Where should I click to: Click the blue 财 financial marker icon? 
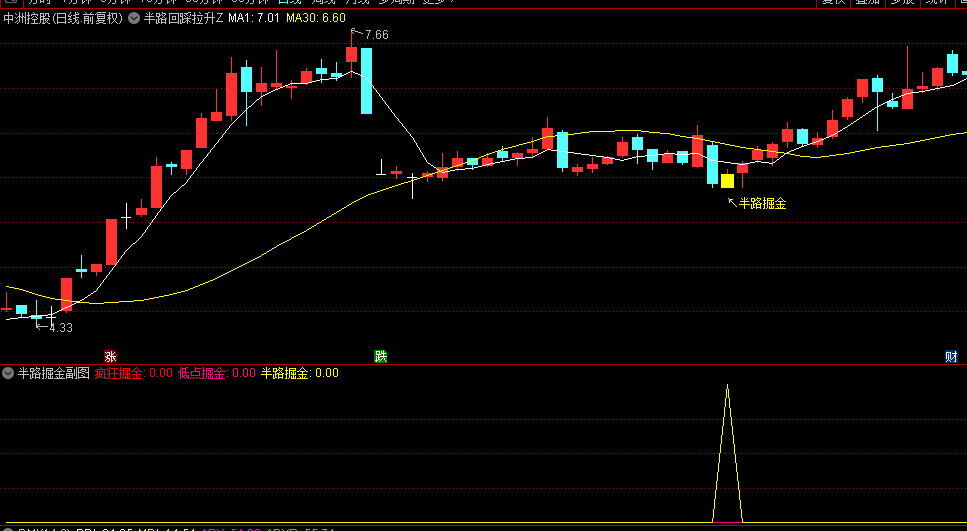point(950,356)
